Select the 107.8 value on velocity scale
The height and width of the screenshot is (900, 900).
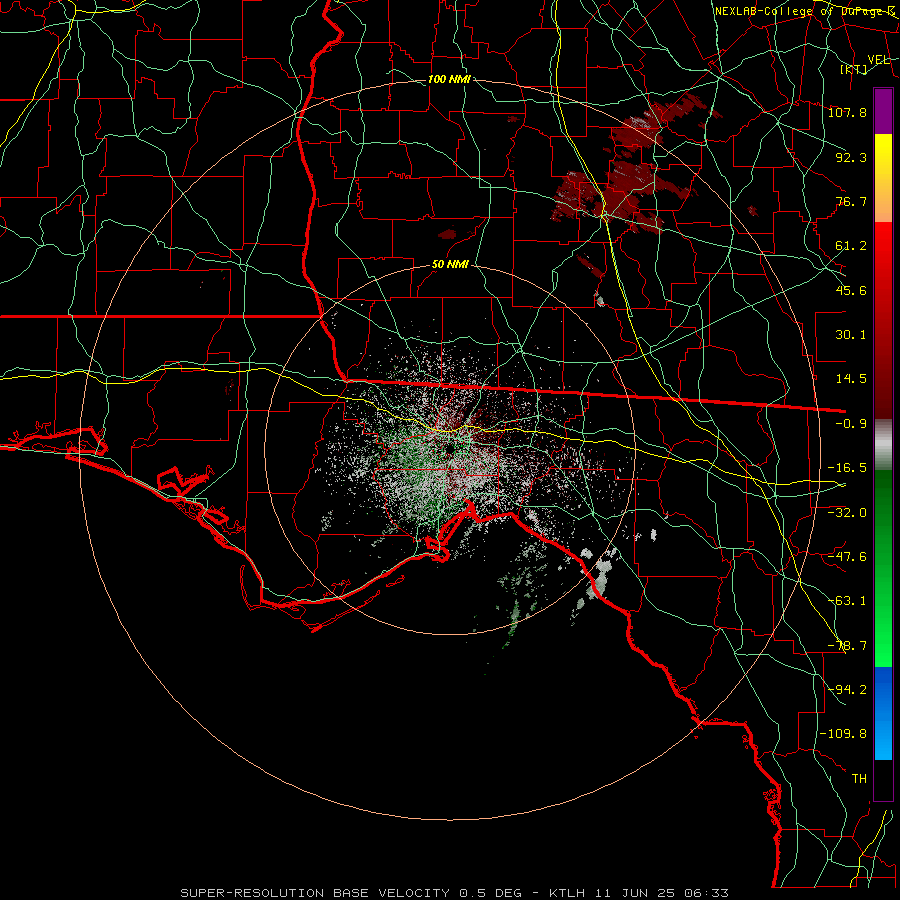[x=847, y=112]
